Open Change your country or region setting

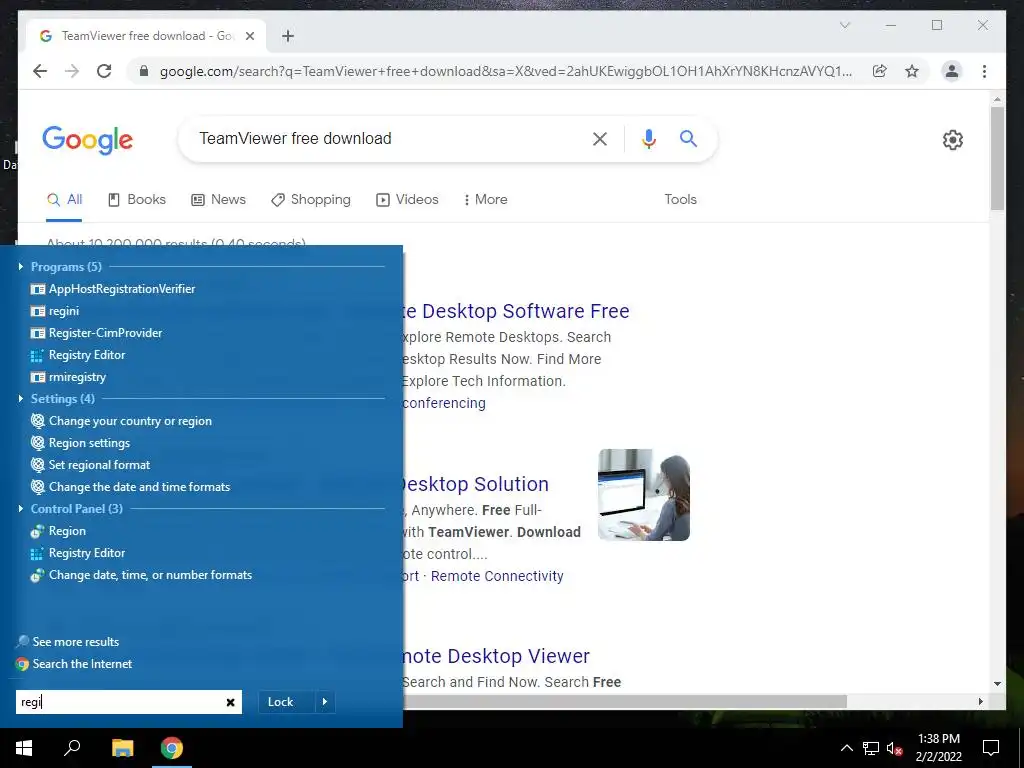[121, 421]
